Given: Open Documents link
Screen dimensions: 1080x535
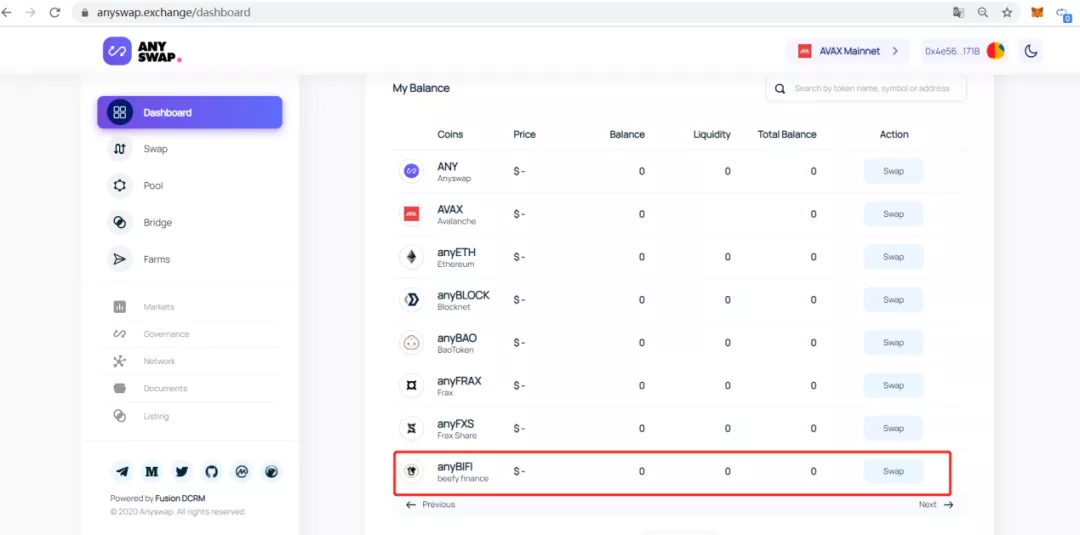Looking at the screenshot, I should coord(165,388).
